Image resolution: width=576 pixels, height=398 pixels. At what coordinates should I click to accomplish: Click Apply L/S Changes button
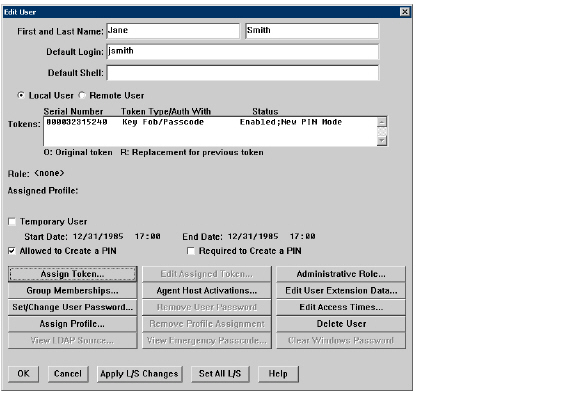pos(140,374)
